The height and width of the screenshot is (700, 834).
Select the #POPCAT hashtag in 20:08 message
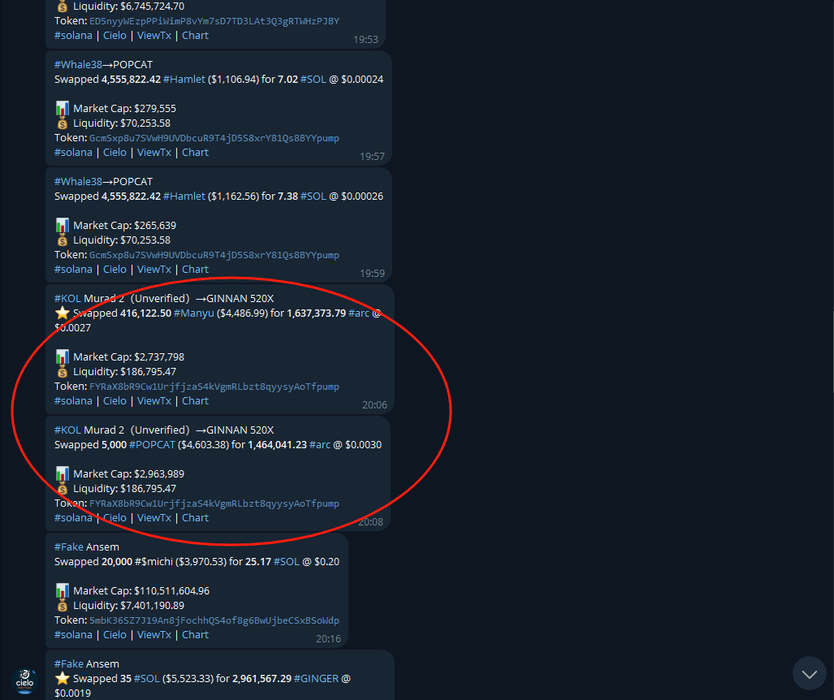coord(152,445)
